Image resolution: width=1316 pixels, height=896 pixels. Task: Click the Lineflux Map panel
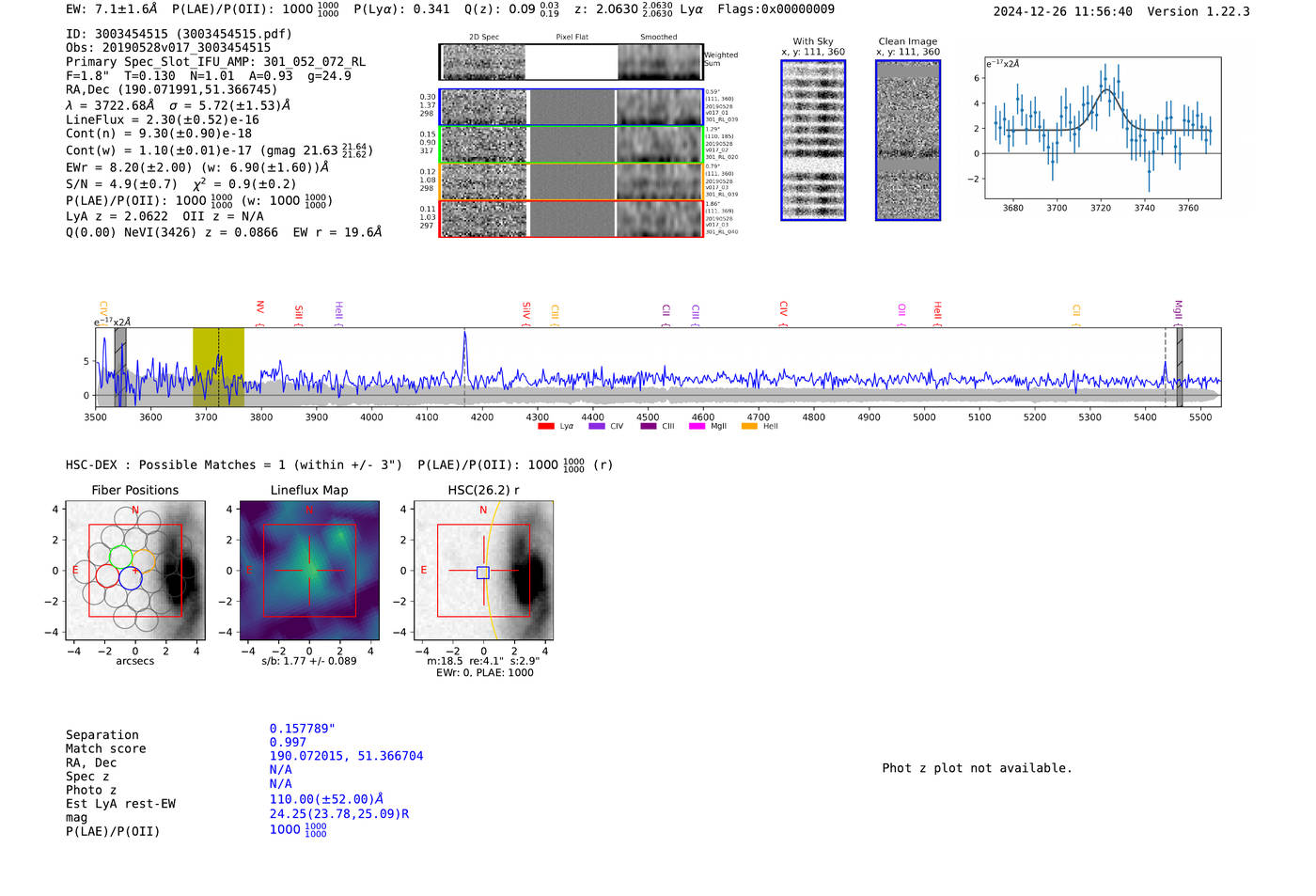(309, 571)
